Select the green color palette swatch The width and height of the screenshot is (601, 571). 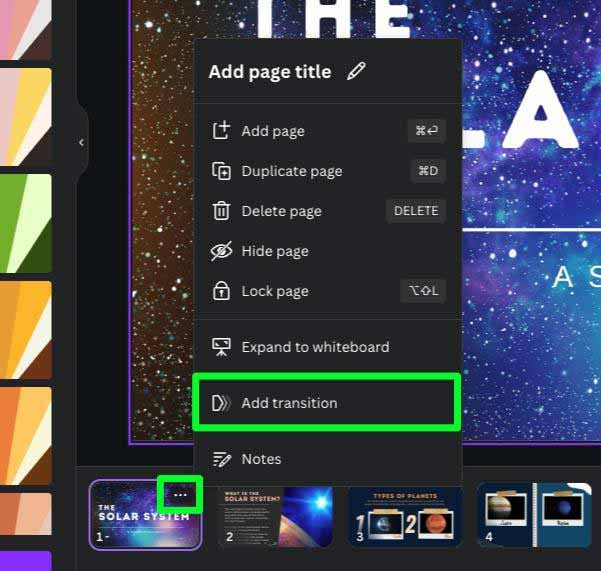coord(26,223)
